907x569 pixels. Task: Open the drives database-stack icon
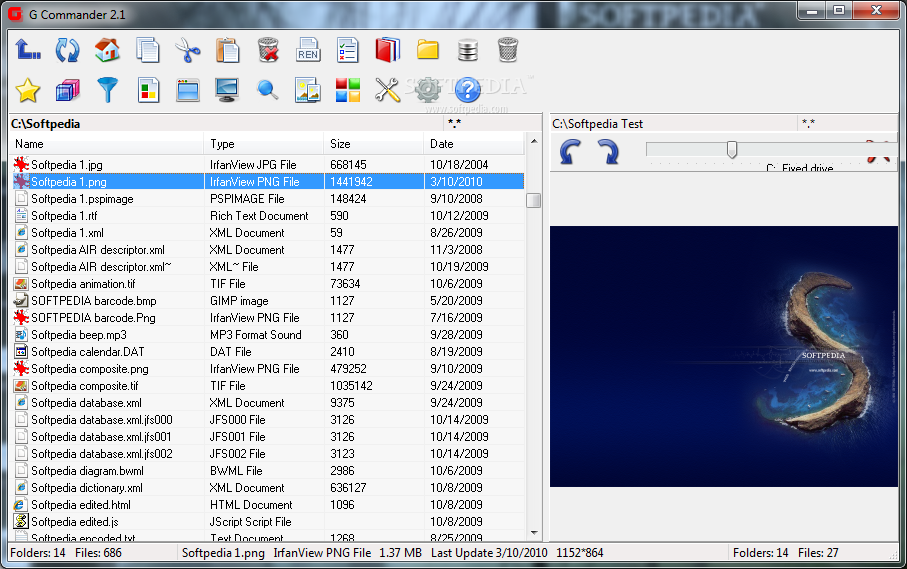[467, 50]
